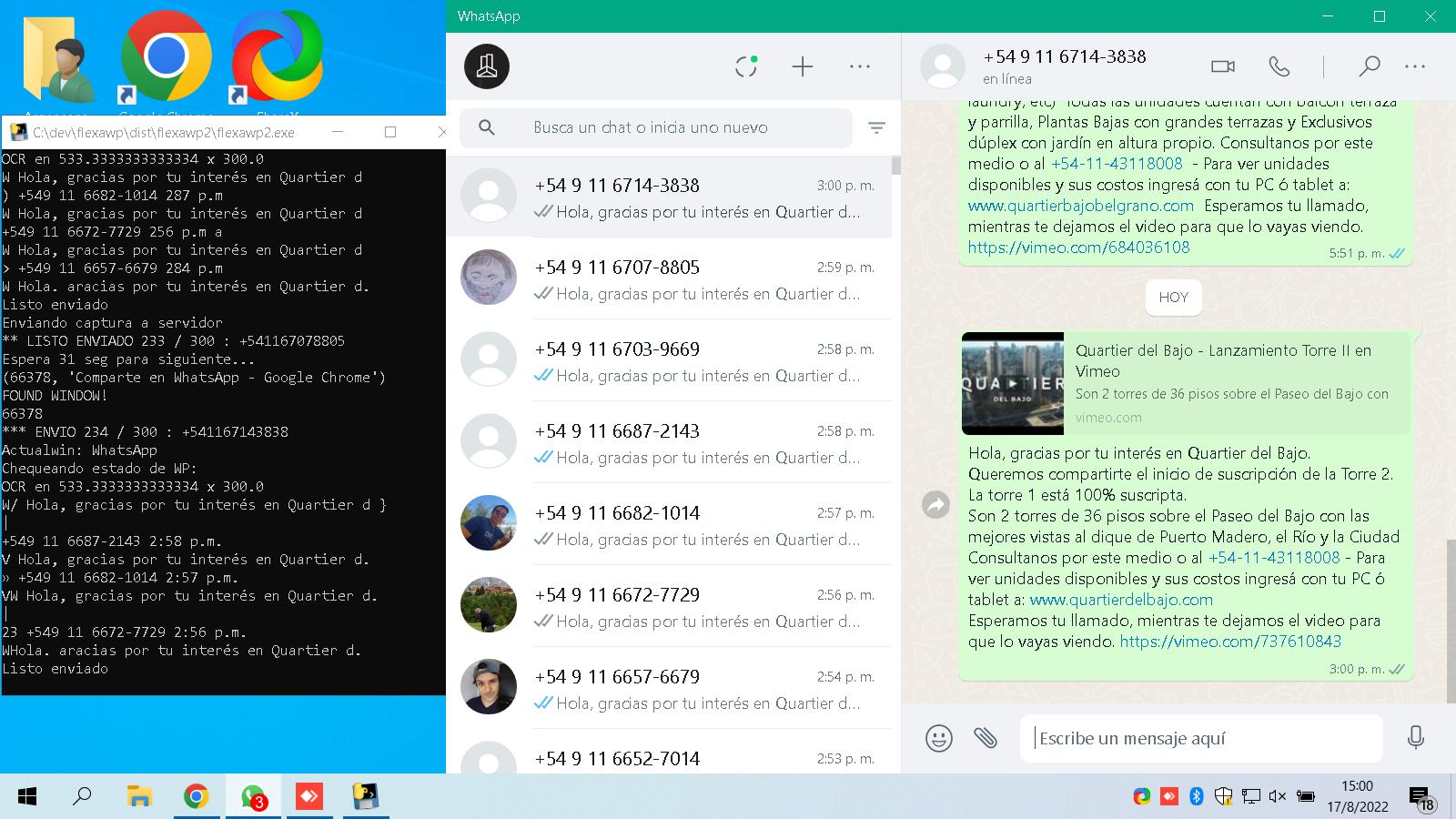Open chat +54 9 11 6652-7014
This screenshot has width=1456, height=819.
pyautogui.click(x=669, y=752)
